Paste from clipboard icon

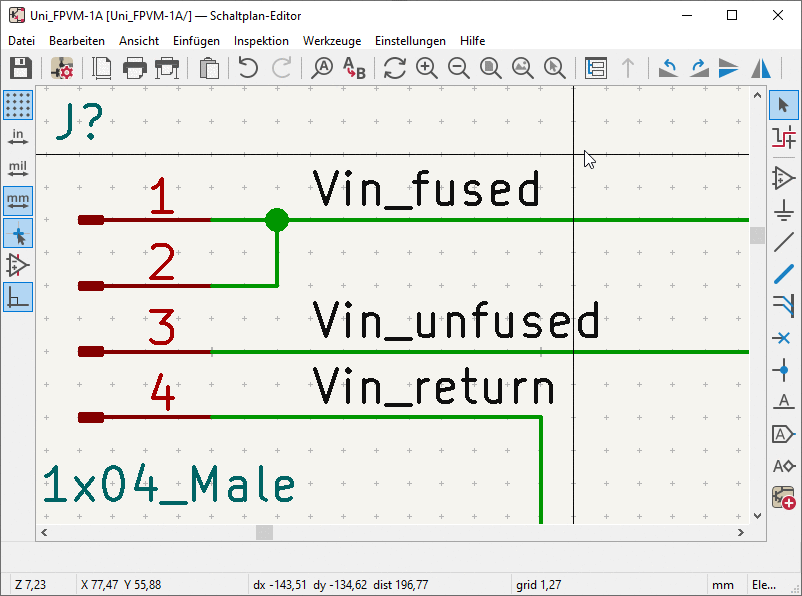pyautogui.click(x=209, y=68)
